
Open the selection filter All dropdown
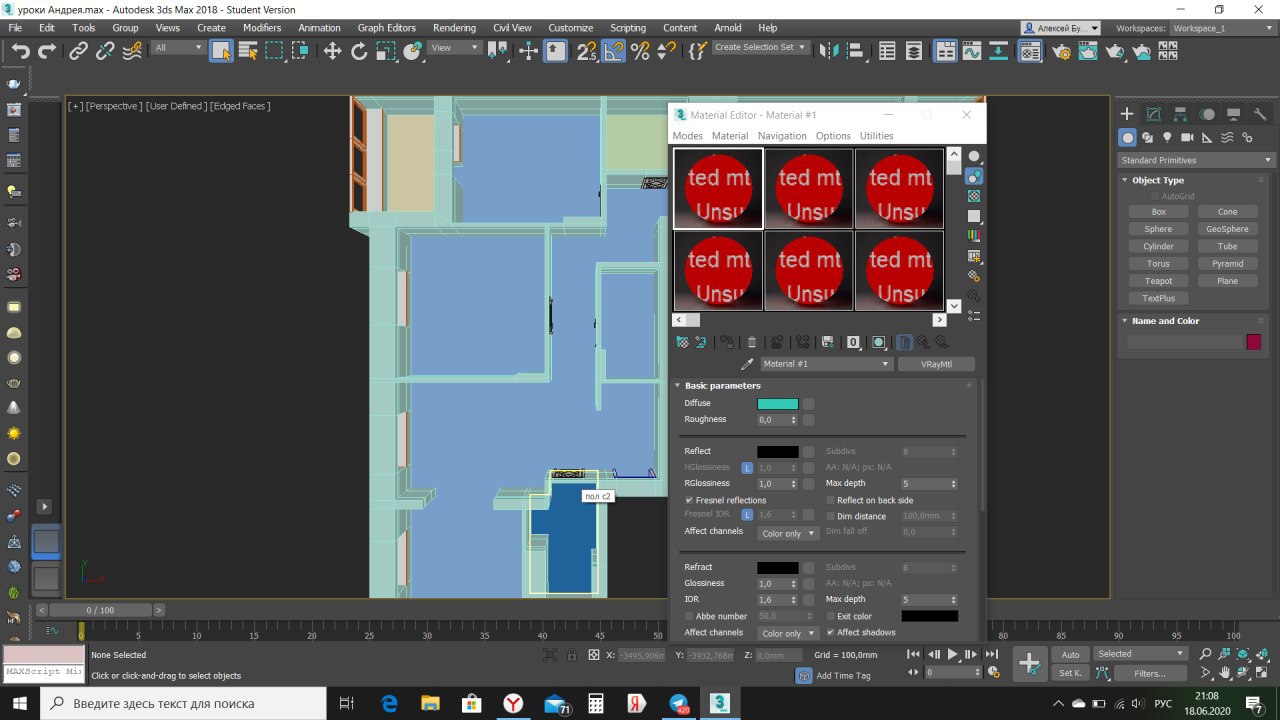(x=178, y=48)
